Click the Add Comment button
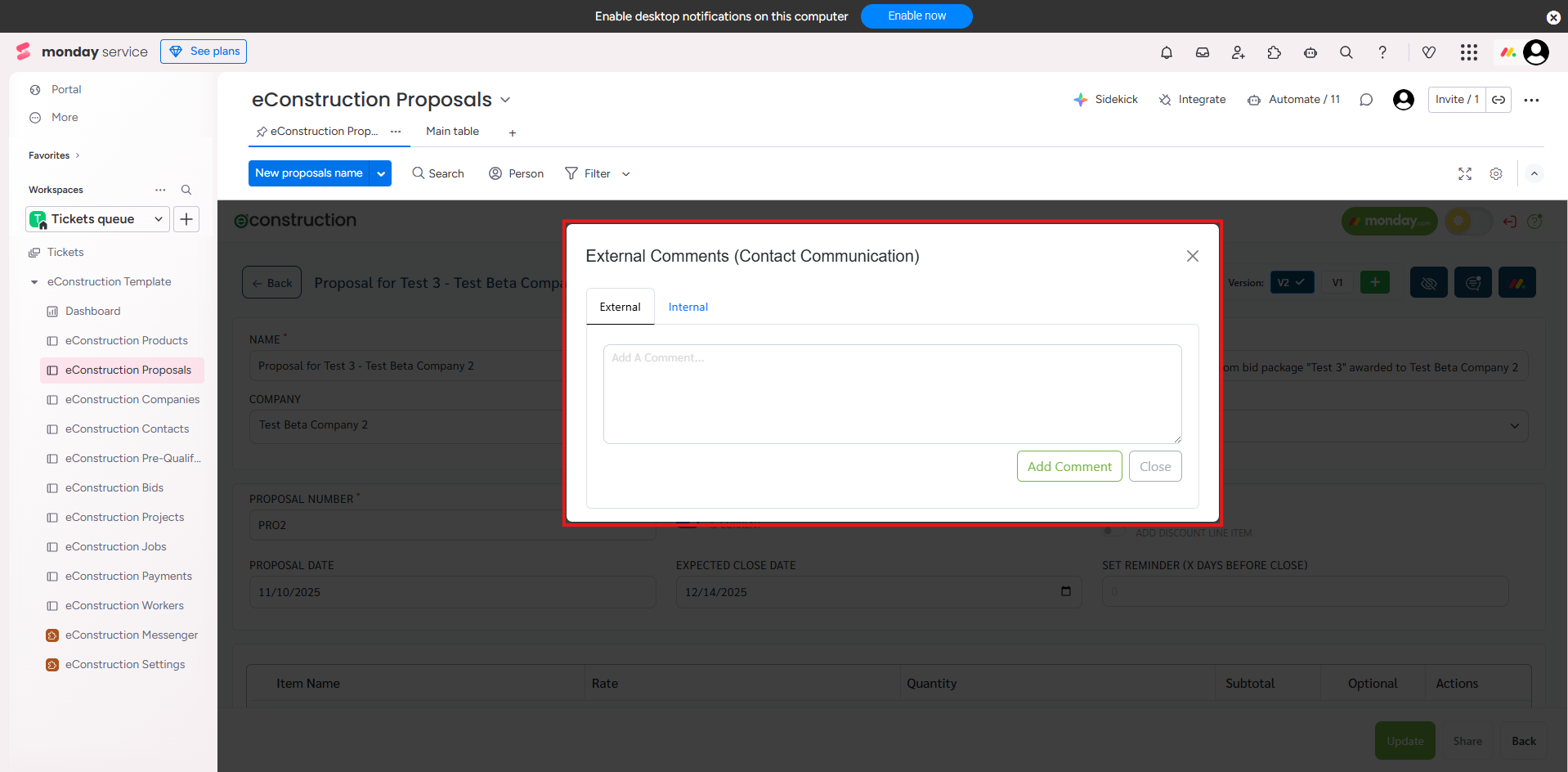Screen dimensions: 1568x772 1069,466
